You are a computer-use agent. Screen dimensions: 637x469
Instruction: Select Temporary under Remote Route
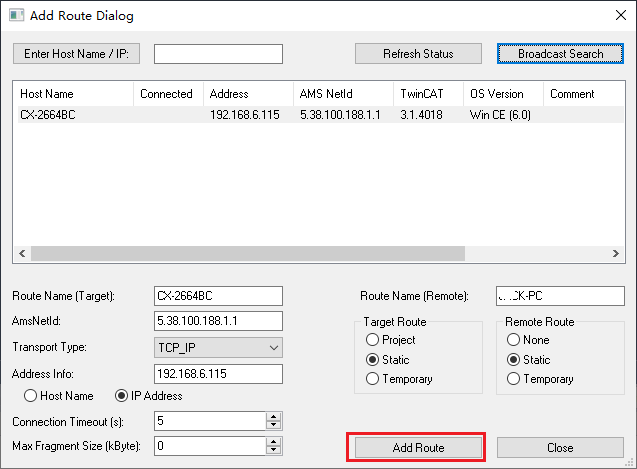[514, 379]
